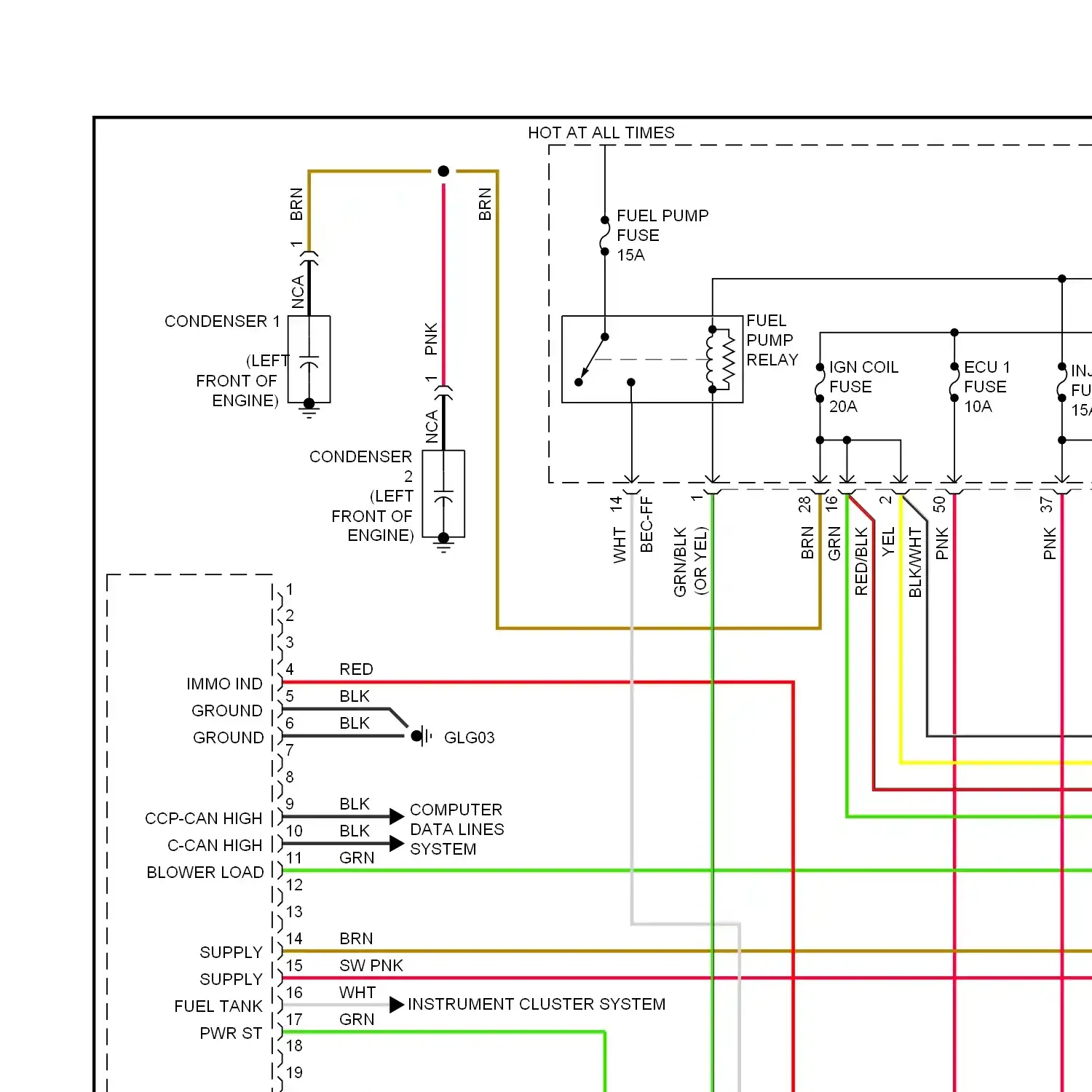The image size is (1092, 1092).
Task: Click the BEC-FF connector label
Action: [646, 524]
